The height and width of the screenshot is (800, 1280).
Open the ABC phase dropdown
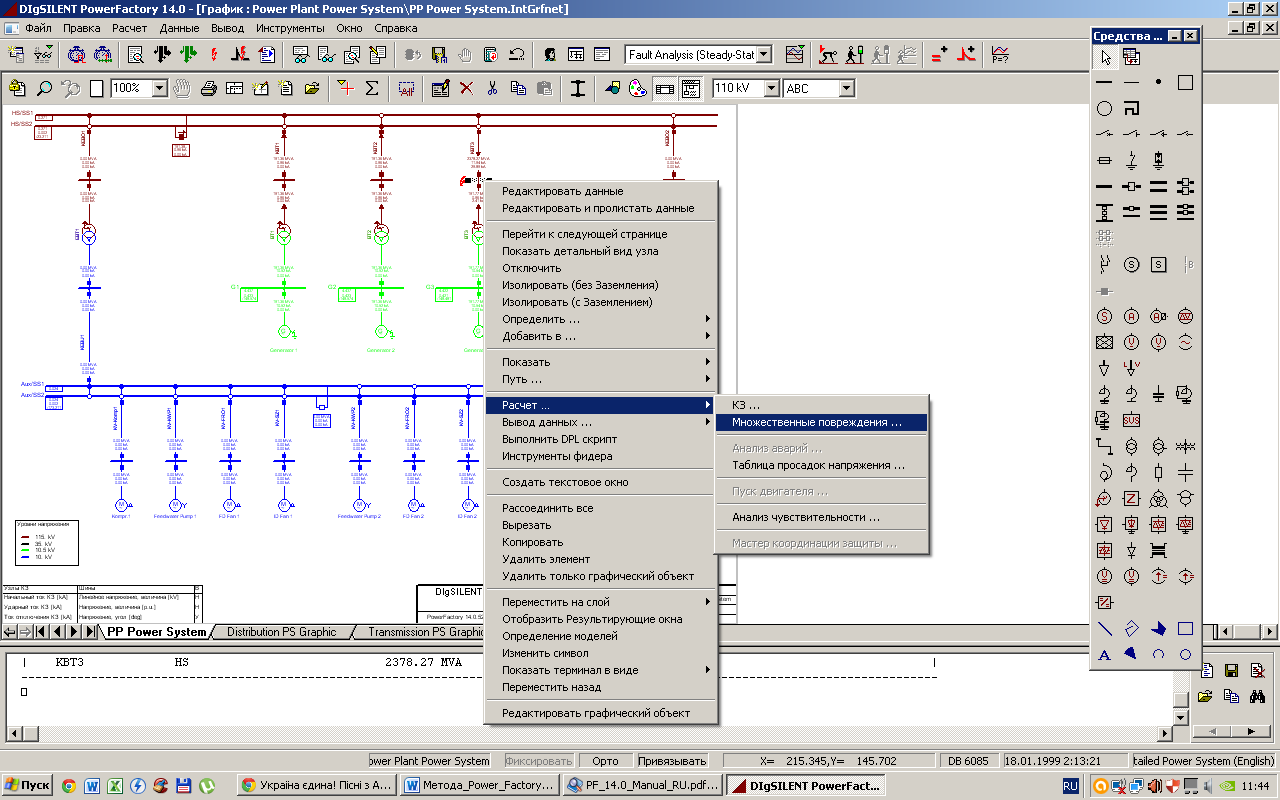click(x=847, y=88)
